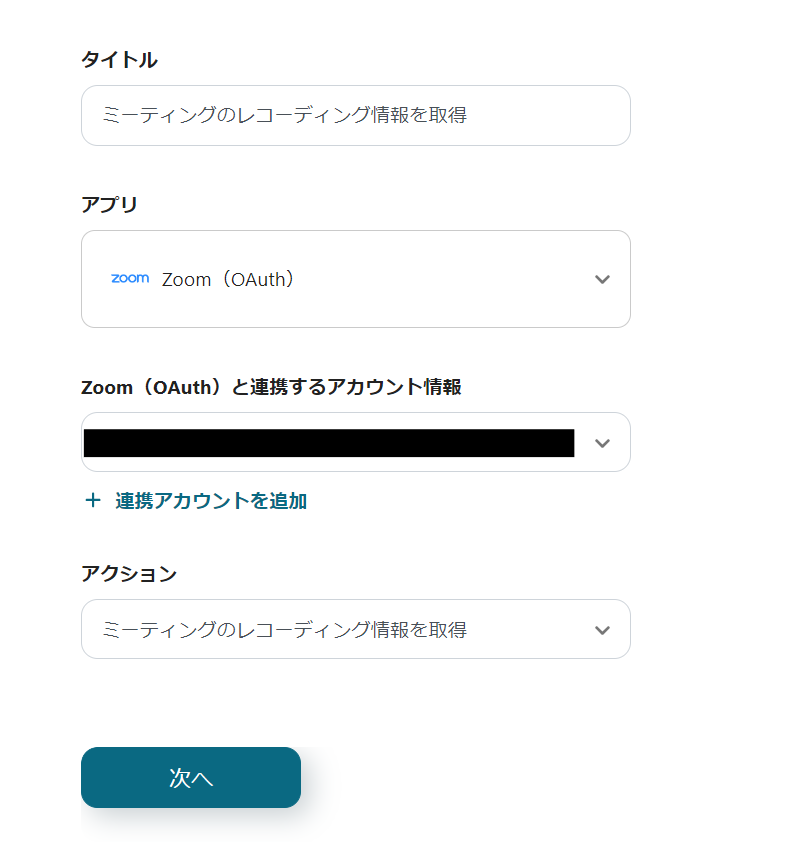
Task: Click the Zoom（OAuth）と連携するアカウント情報 label
Action: coord(271,387)
